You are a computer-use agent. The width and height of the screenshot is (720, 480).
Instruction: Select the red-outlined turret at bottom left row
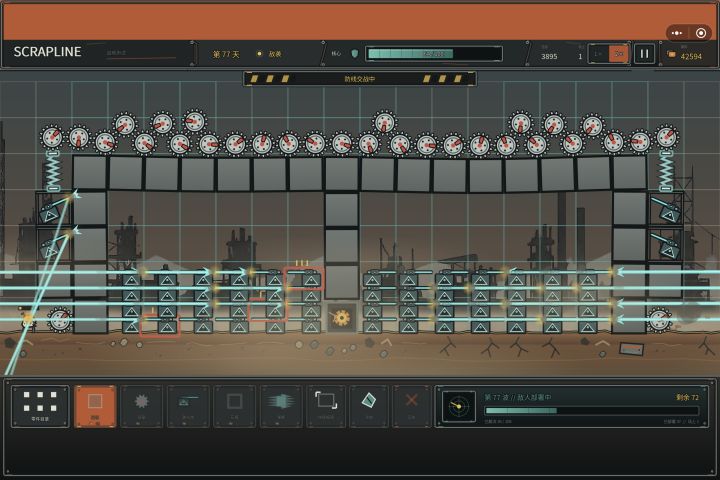click(x=159, y=326)
